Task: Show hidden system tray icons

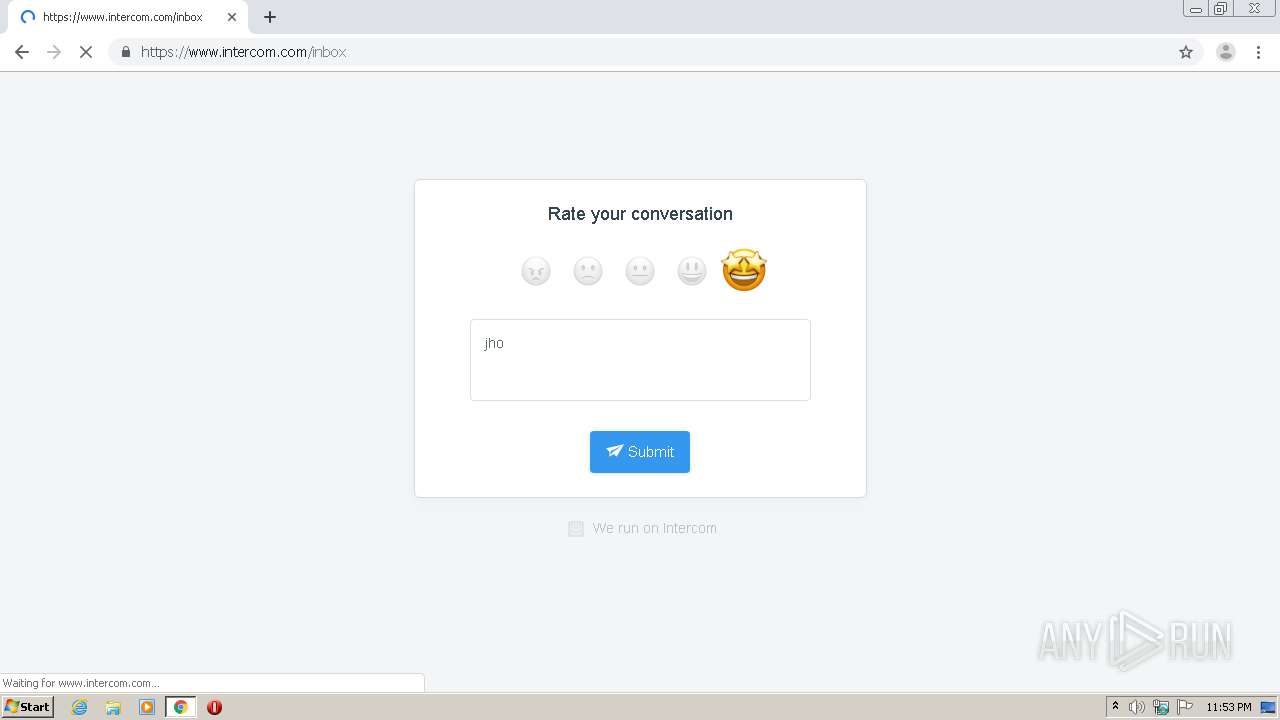Action: (1116, 707)
